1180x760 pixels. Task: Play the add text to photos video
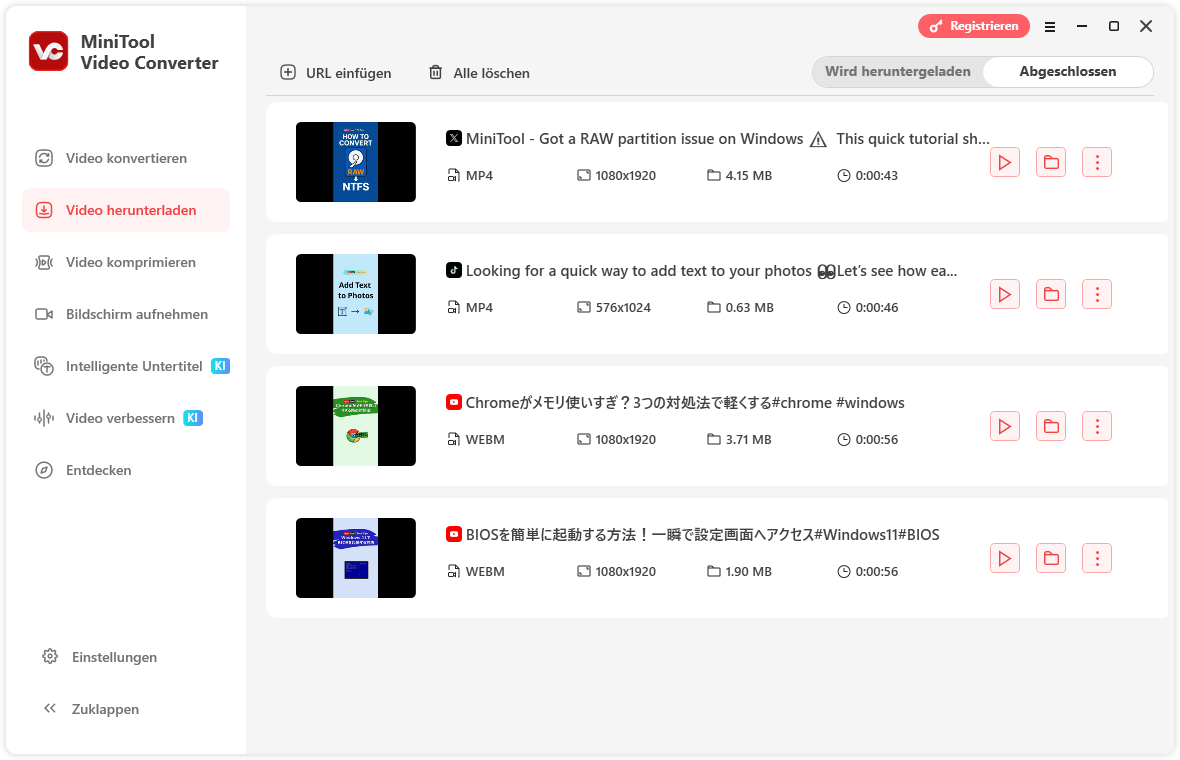[x=1005, y=294]
